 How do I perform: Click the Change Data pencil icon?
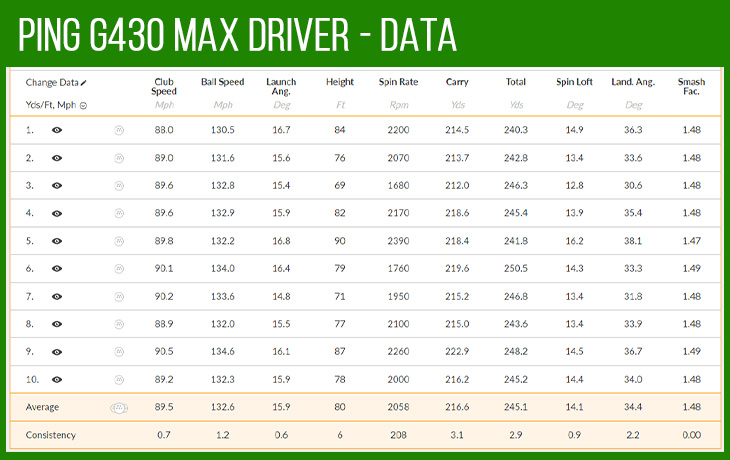(84, 83)
